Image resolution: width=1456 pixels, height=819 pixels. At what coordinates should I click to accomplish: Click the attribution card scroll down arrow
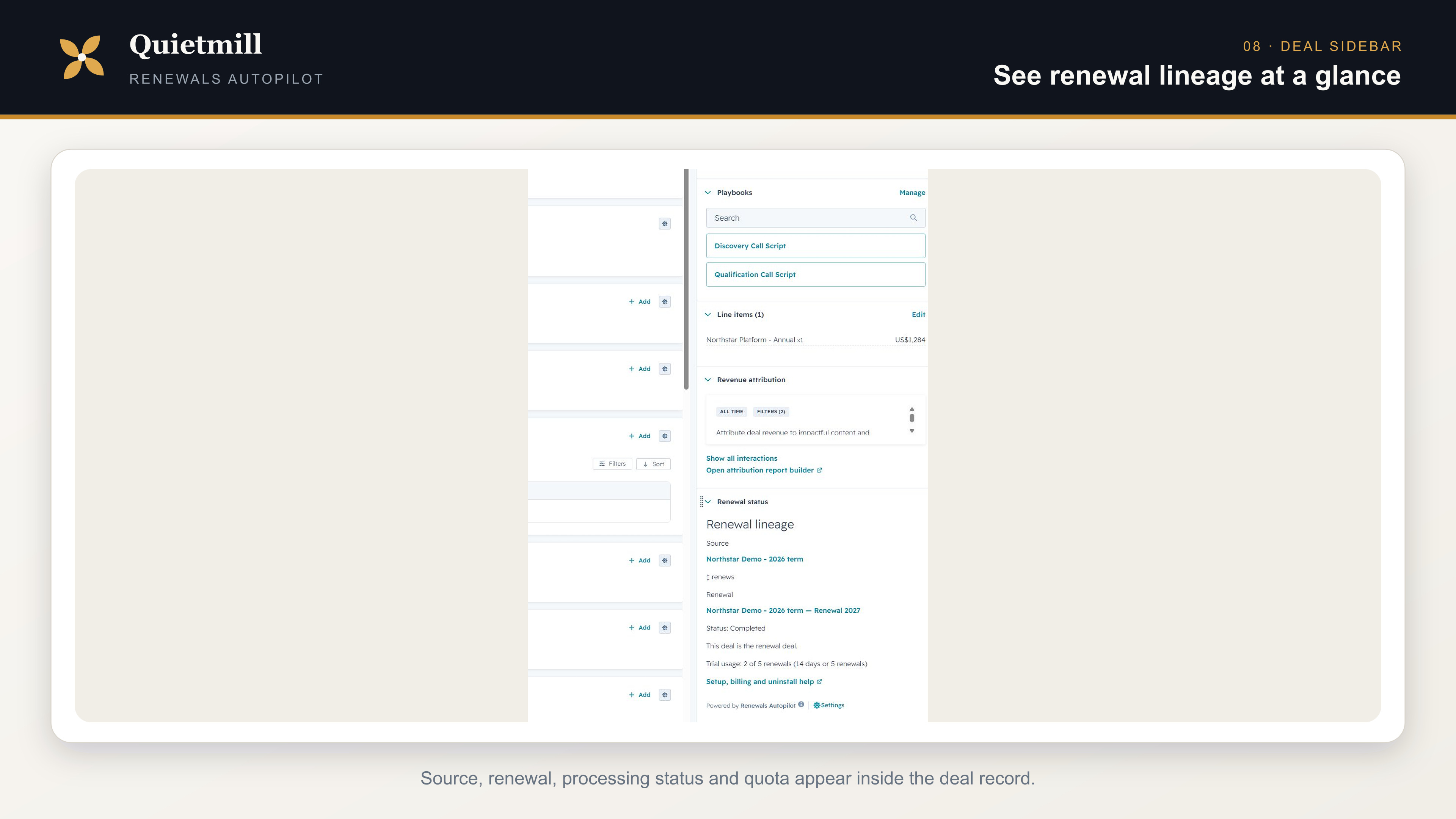[x=911, y=431]
